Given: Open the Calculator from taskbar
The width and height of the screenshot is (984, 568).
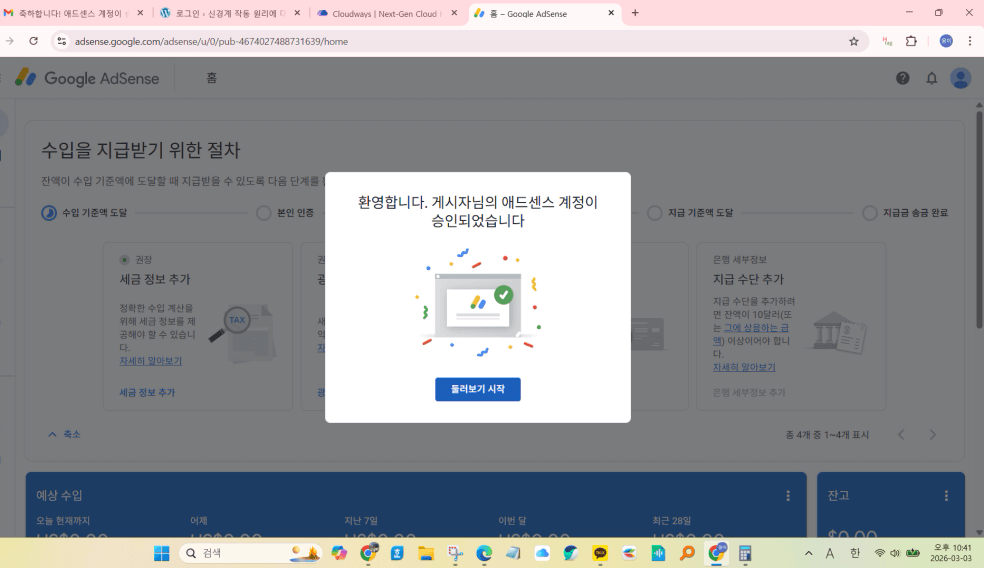Looking at the screenshot, I should [x=745, y=553].
